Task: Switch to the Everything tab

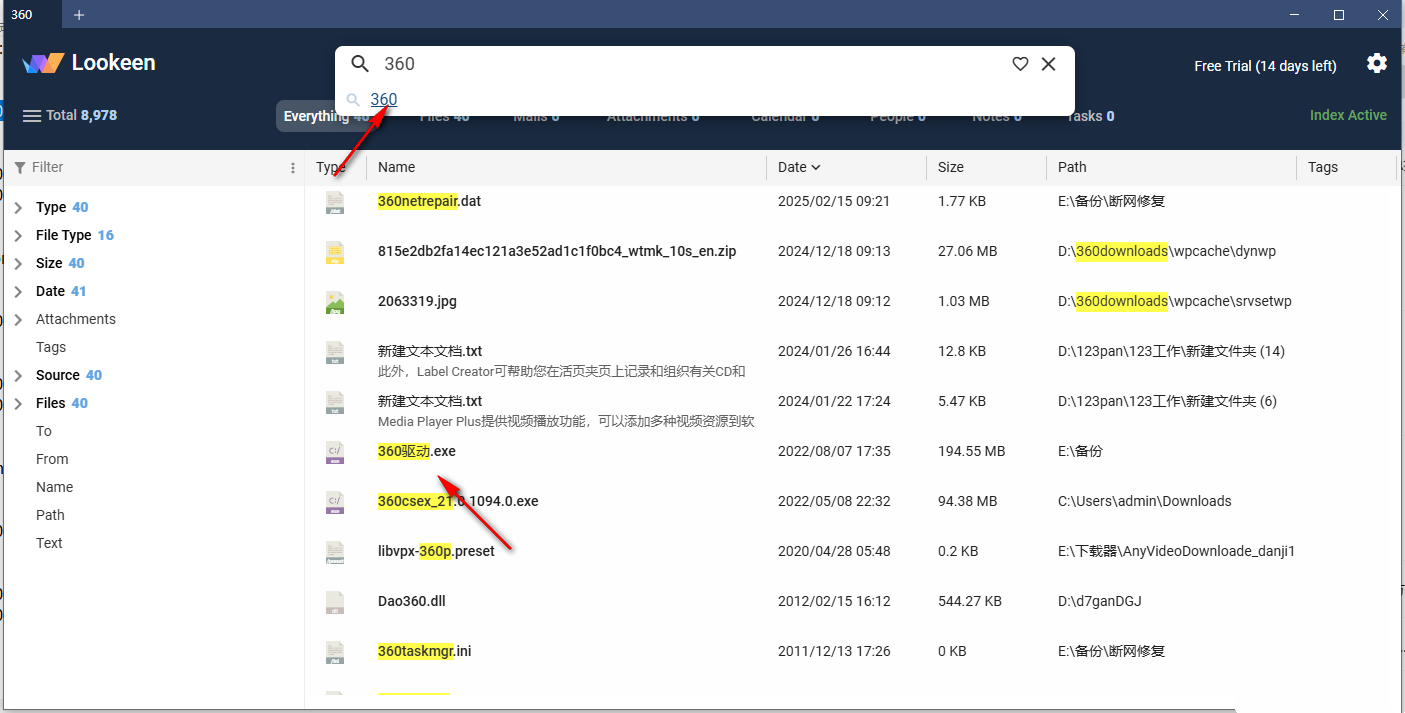Action: click(x=315, y=116)
